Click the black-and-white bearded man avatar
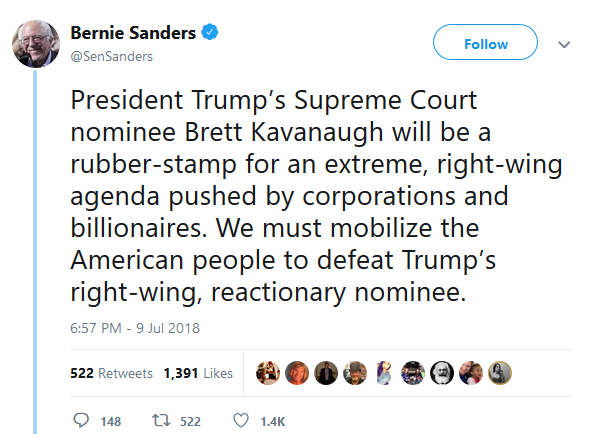This screenshot has width=592, height=434. pyautogui.click(x=442, y=373)
